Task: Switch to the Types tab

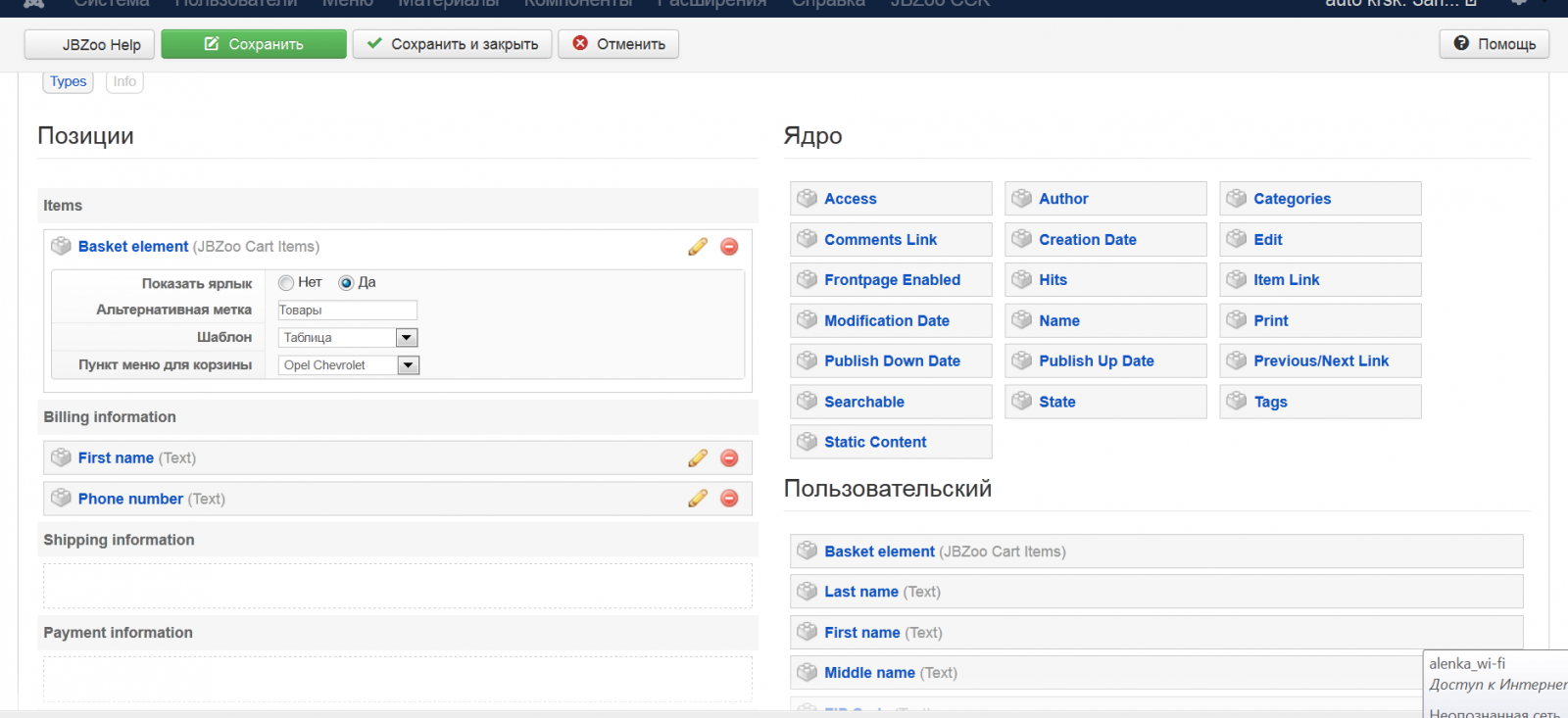Action: tap(69, 81)
